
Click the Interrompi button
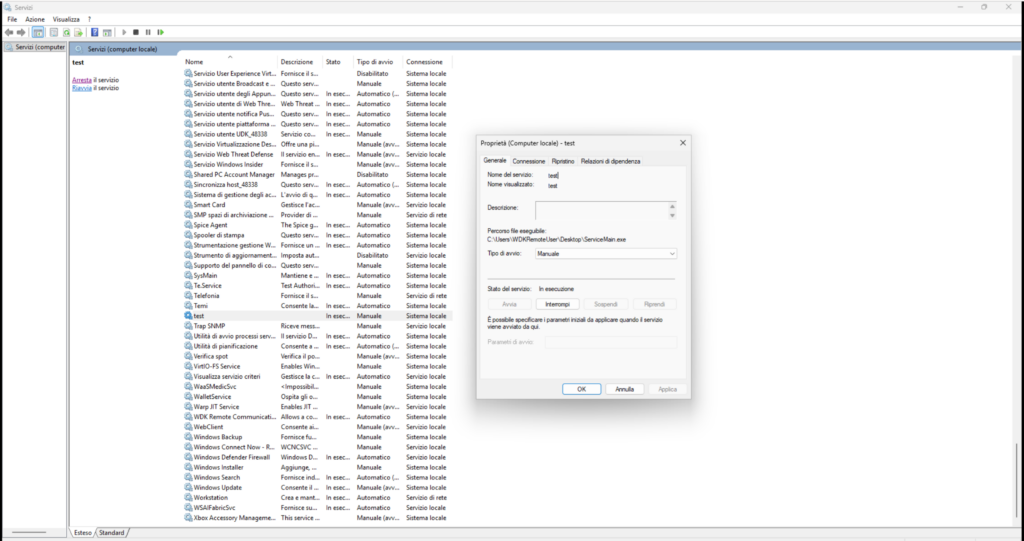[558, 304]
